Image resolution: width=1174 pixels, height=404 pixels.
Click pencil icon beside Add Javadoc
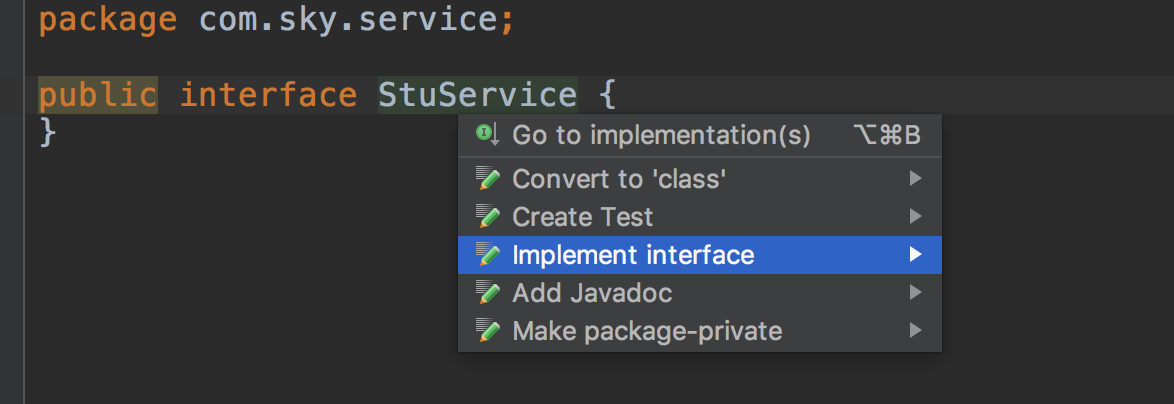click(488, 293)
